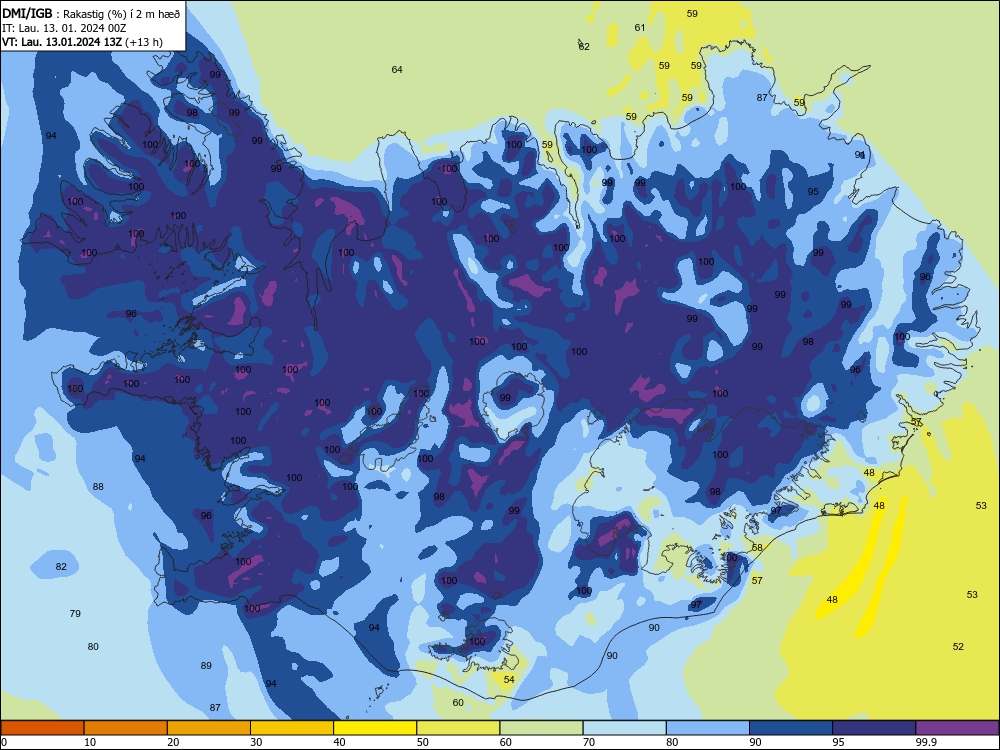The width and height of the screenshot is (1000, 750).
Task: Select the 70–80% light blue legend swatch
Action: pos(624,728)
